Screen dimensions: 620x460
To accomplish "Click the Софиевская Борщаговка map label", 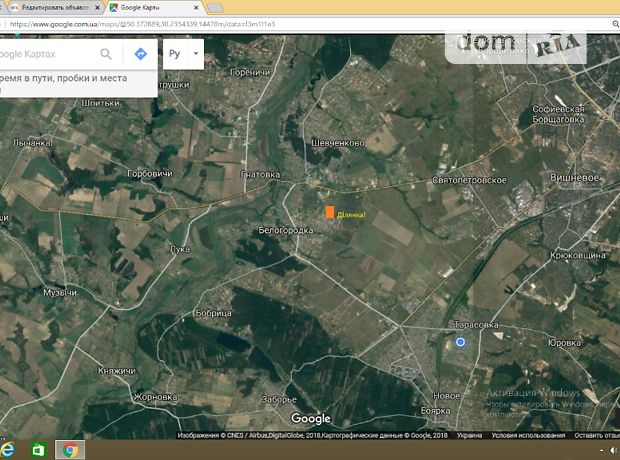I will pyautogui.click(x=558, y=114).
